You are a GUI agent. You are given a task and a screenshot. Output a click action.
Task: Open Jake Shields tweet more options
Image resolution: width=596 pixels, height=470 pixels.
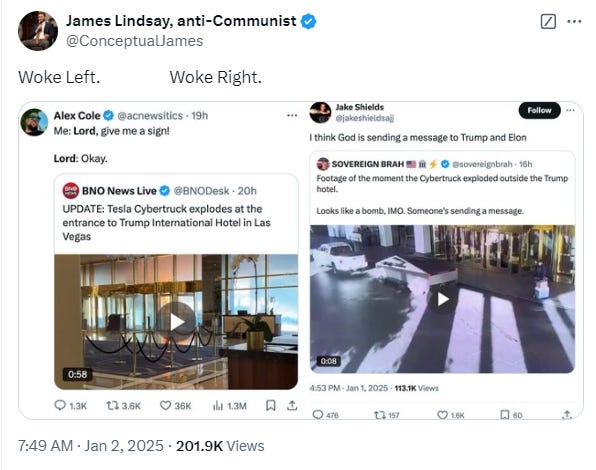(570, 110)
